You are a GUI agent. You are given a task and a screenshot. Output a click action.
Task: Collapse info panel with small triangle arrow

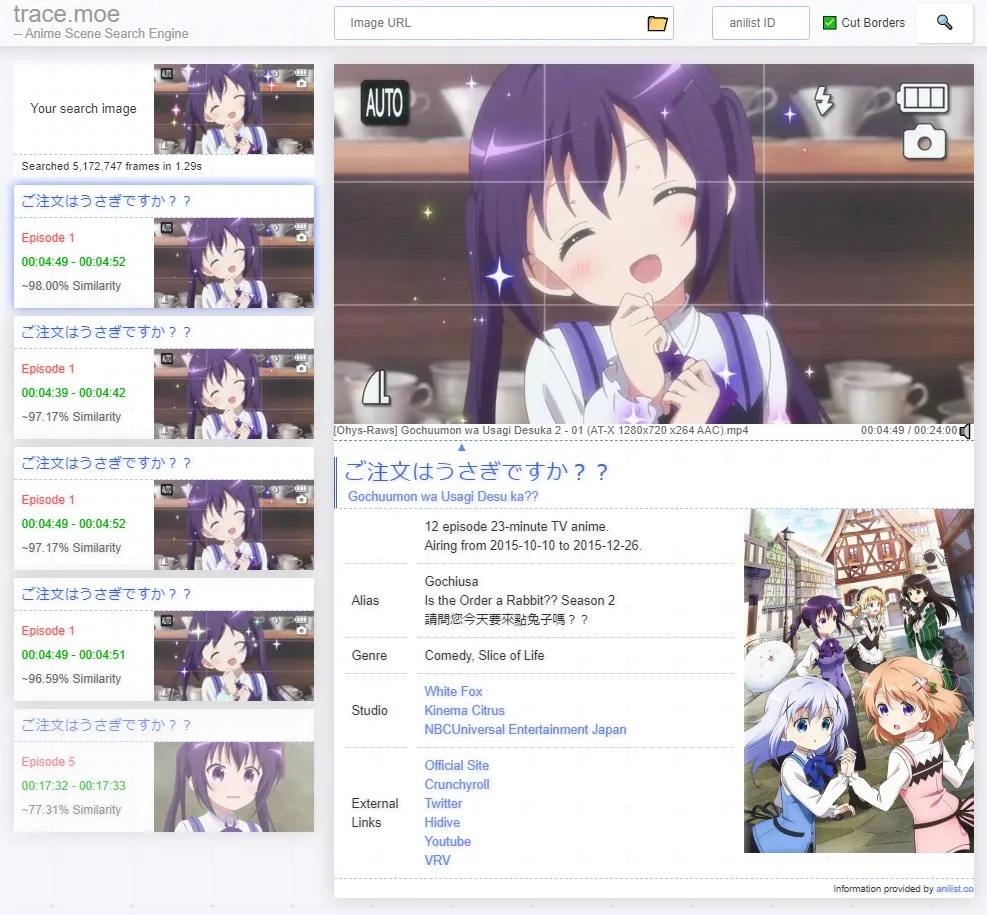click(461, 447)
